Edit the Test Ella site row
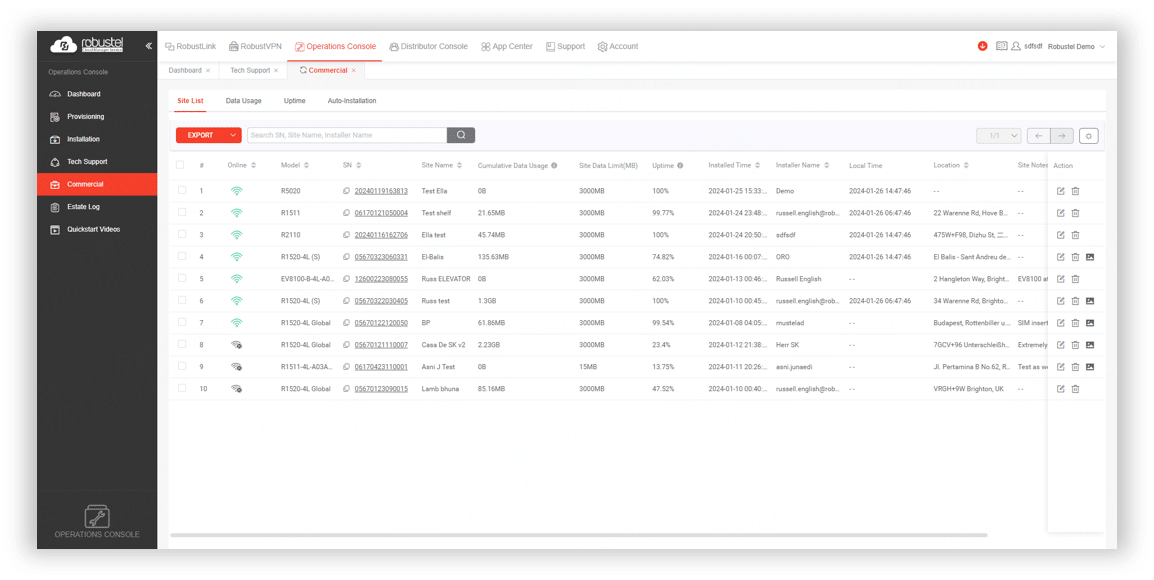Screen dimensions: 1154x580 coord(1061,191)
